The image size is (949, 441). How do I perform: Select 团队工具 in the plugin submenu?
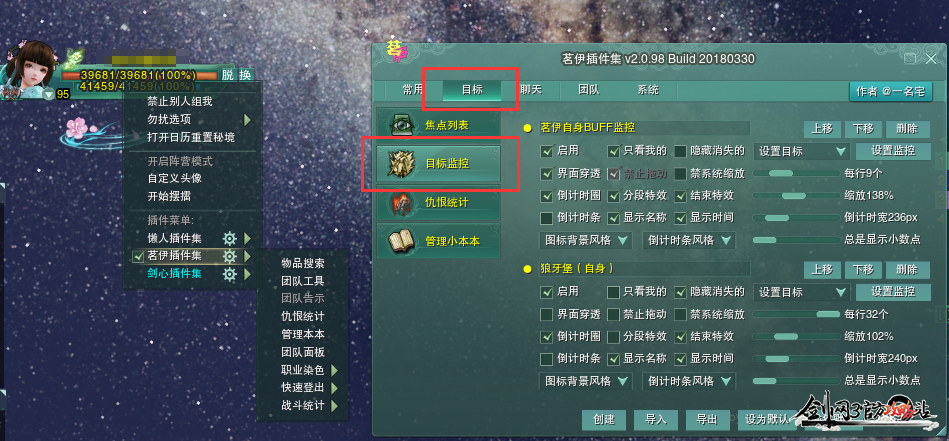303,281
